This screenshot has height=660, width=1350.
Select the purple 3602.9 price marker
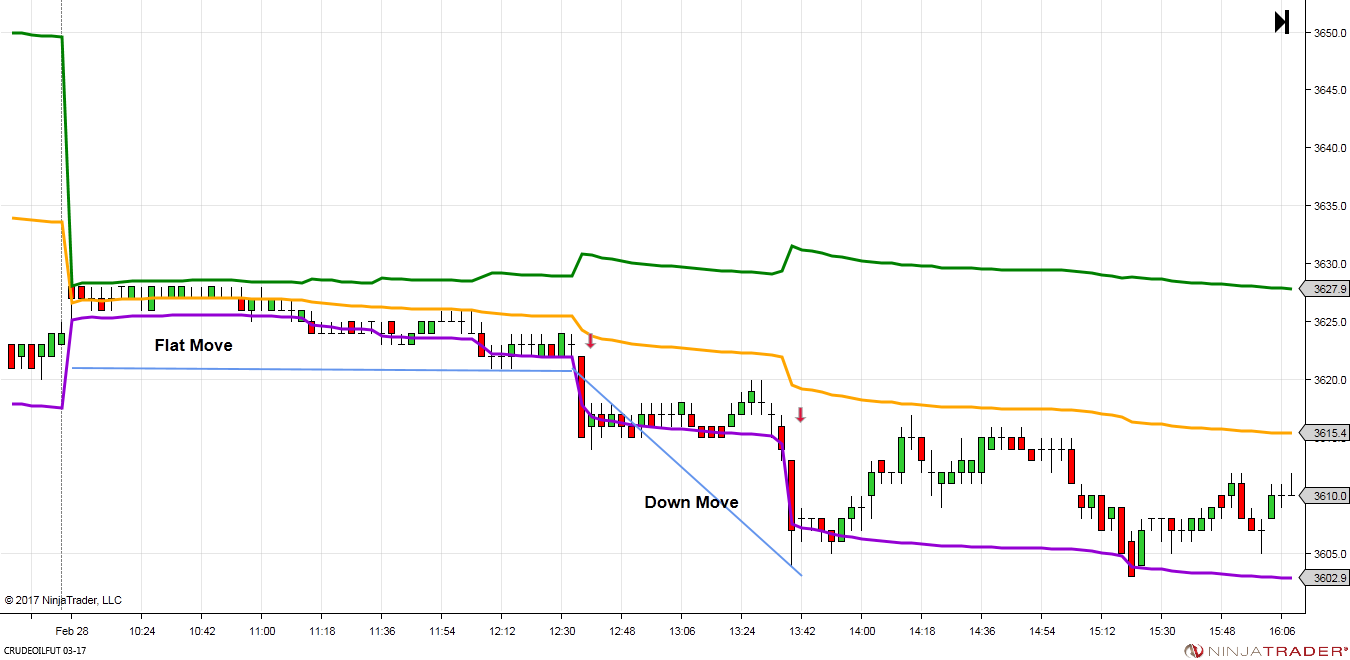(x=1323, y=578)
